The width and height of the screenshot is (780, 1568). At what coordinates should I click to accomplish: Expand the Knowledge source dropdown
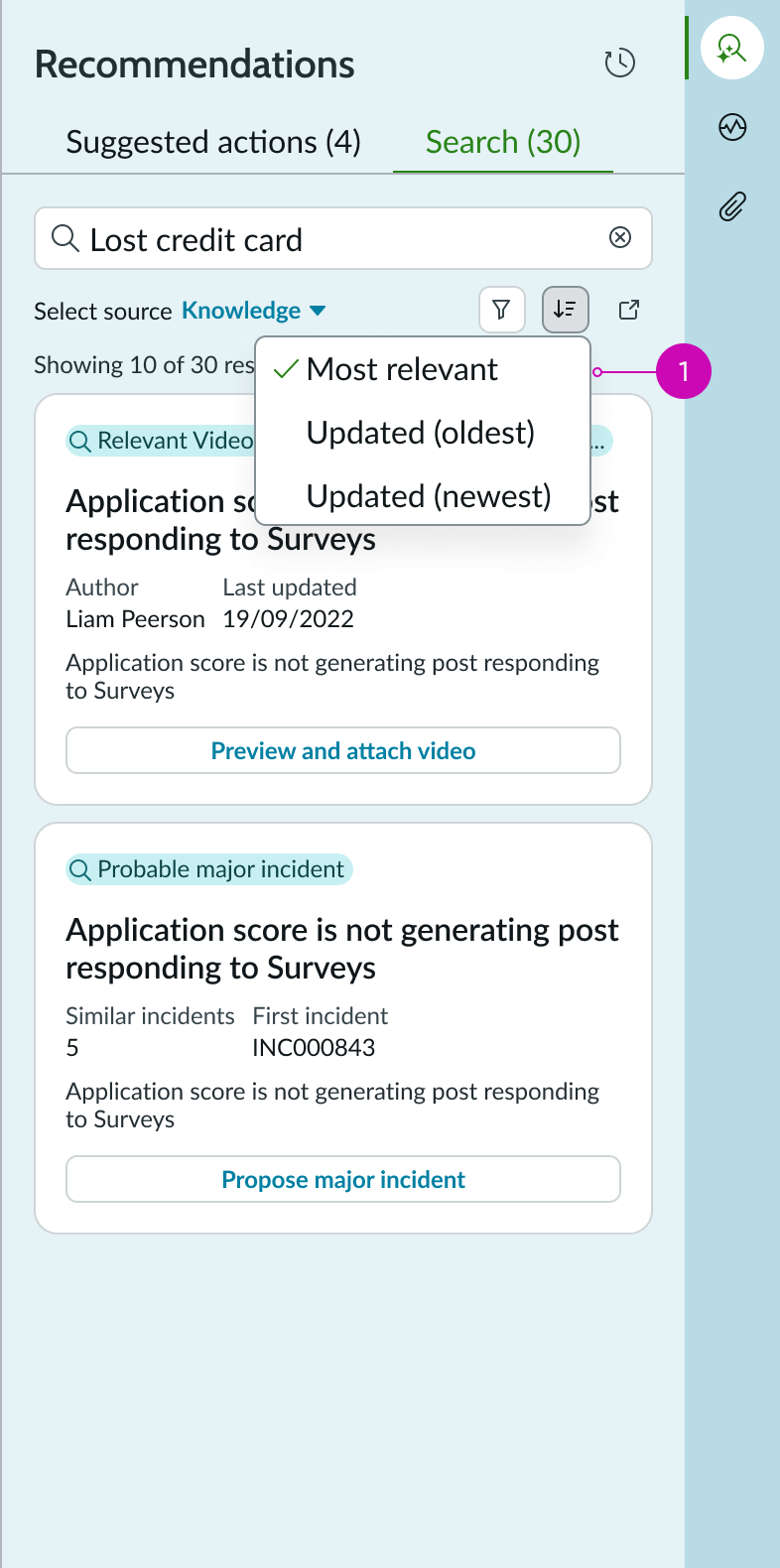click(x=253, y=310)
